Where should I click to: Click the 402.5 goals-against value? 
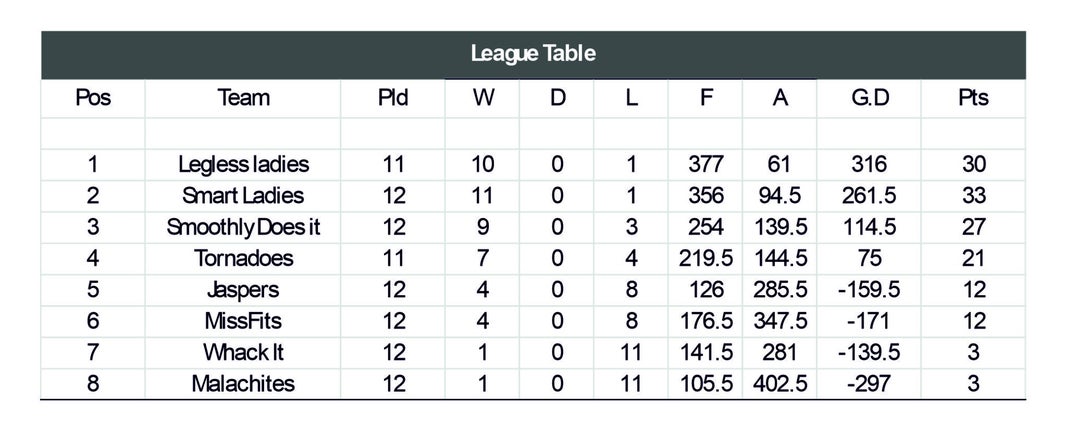780,384
